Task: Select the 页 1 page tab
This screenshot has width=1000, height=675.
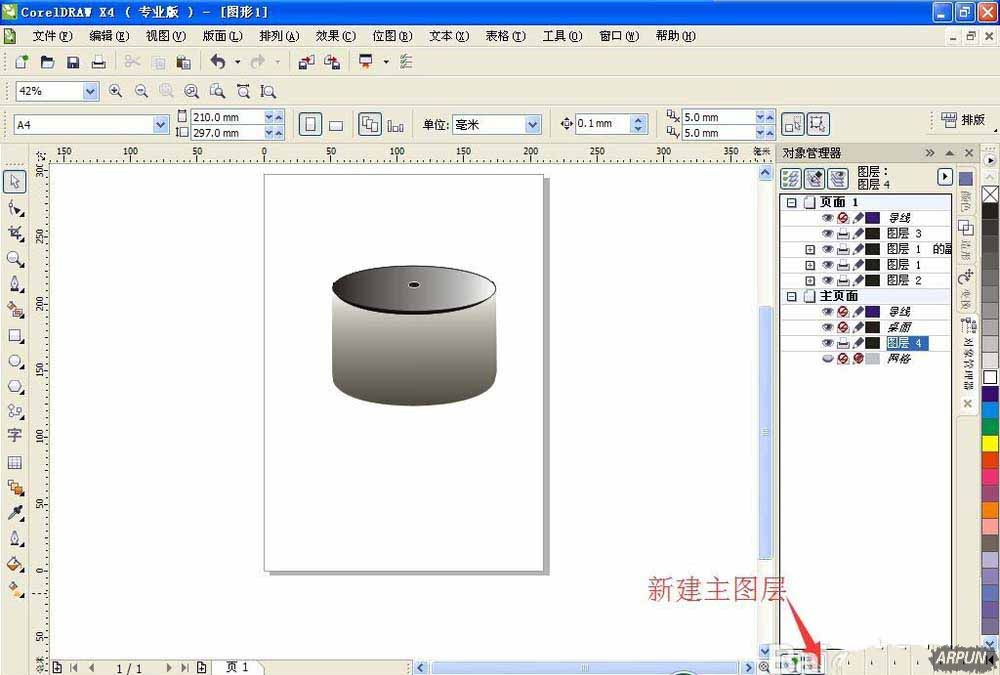Action: [236, 667]
